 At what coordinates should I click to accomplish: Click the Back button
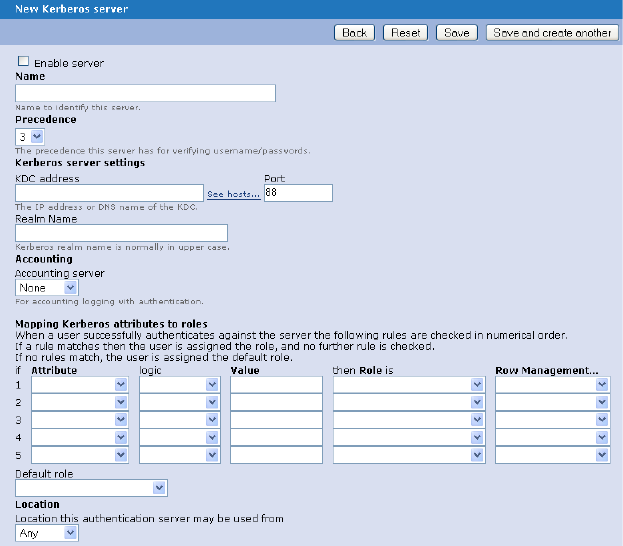tap(354, 33)
